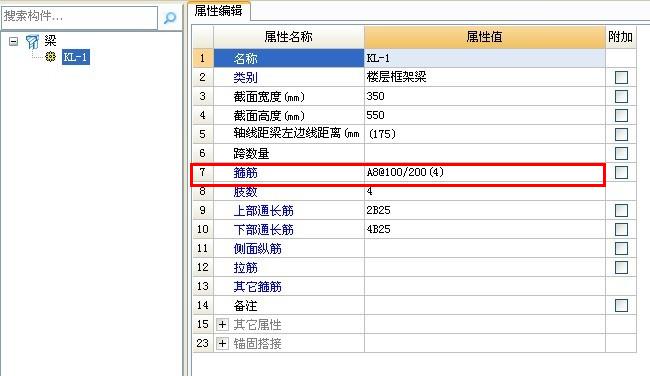Screen dimensions: 650x376
Task: Tick the 附加 checkbox for 截面宽度
Action: [x=621, y=96]
